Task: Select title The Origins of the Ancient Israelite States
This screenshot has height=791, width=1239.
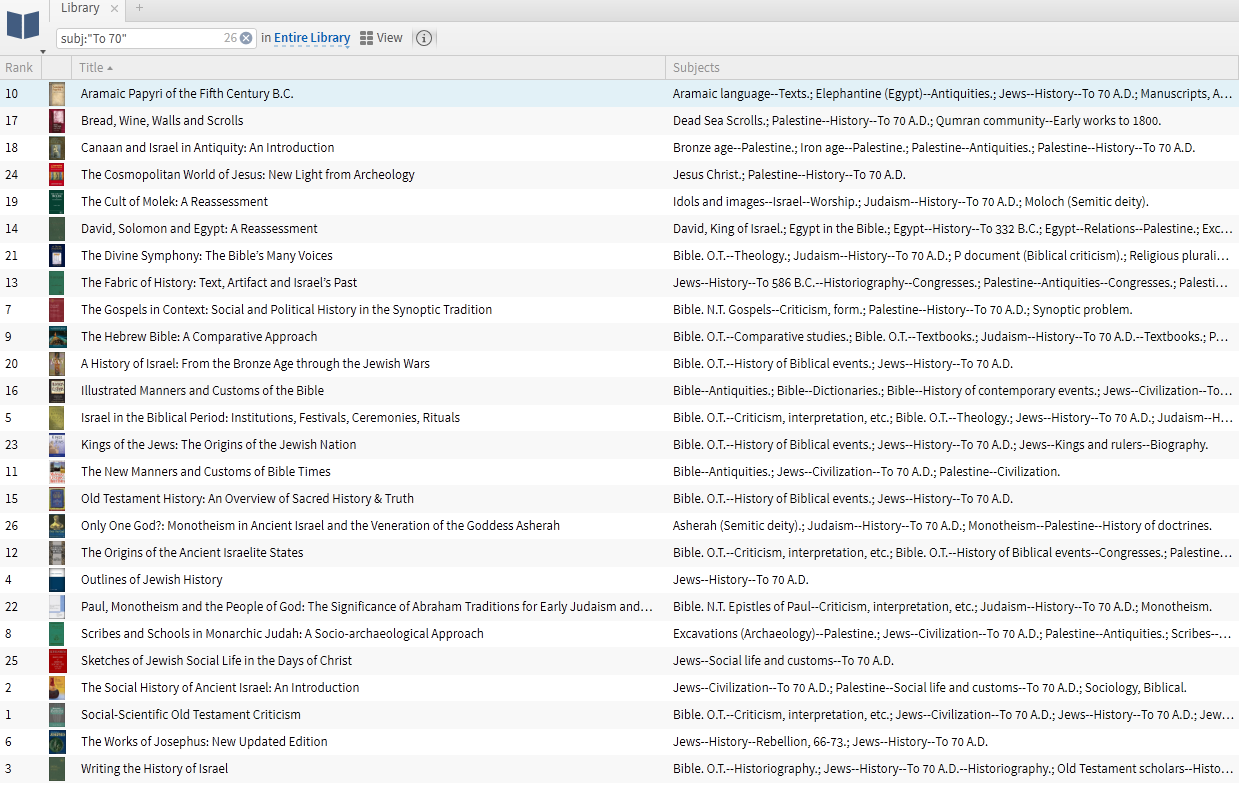Action: pos(192,553)
